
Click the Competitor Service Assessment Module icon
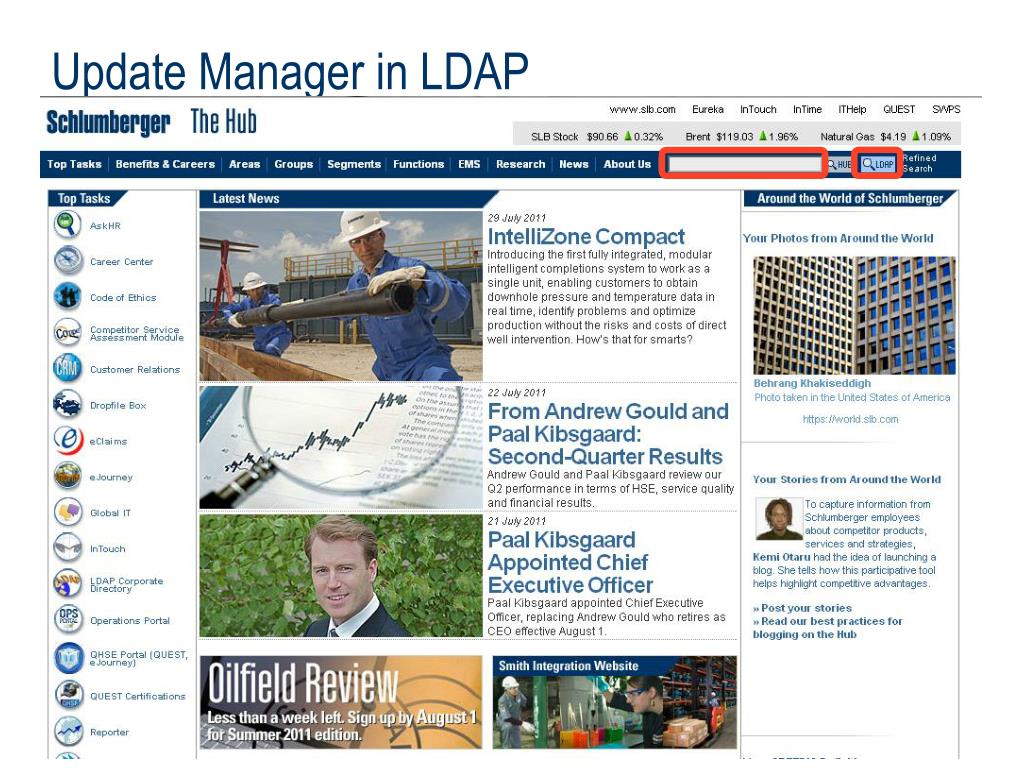click(67, 333)
